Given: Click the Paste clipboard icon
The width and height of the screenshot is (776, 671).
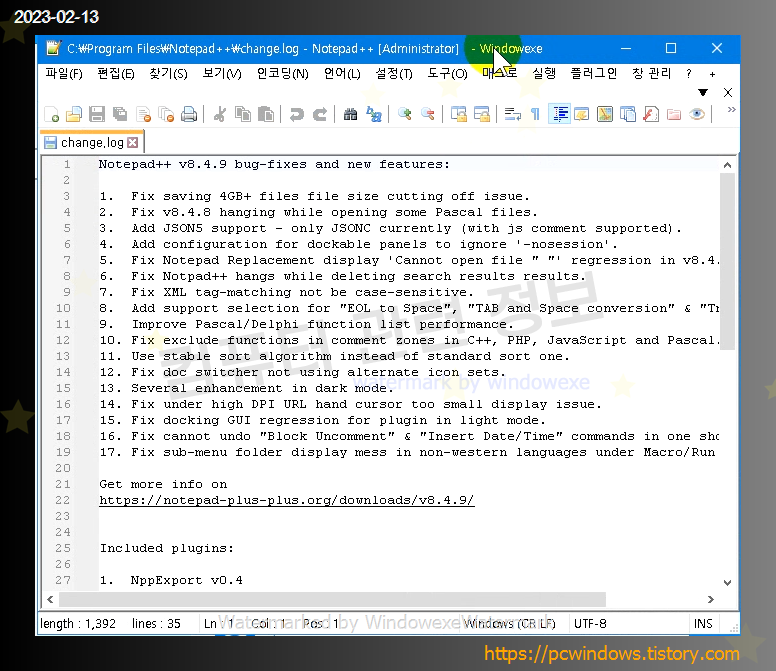Looking at the screenshot, I should click(x=266, y=114).
